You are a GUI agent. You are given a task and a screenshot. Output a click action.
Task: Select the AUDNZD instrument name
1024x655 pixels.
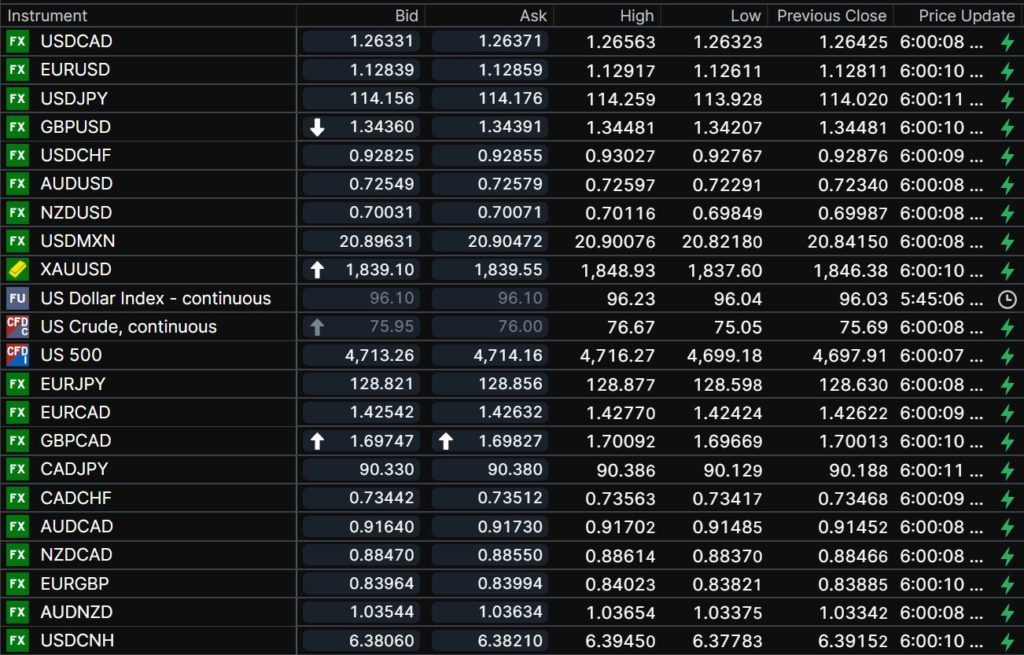tap(77, 612)
